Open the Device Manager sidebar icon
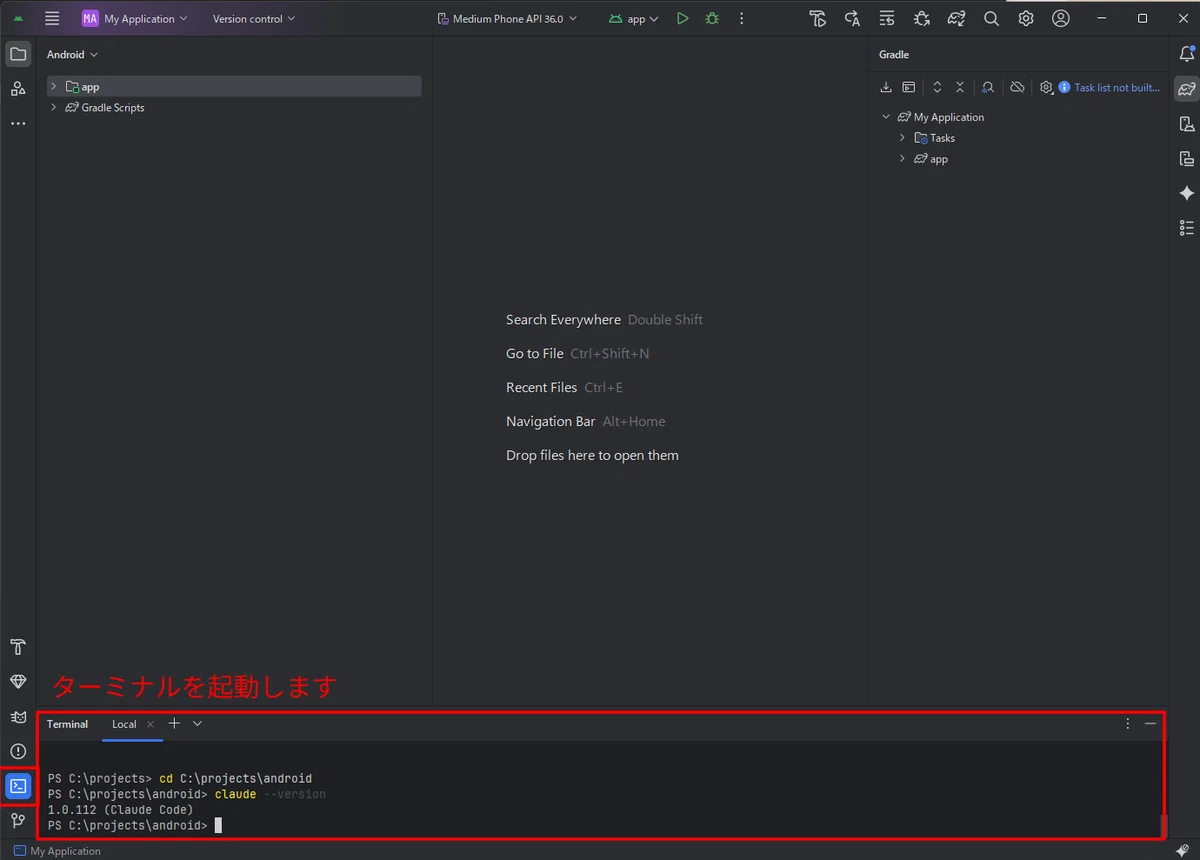 [x=1187, y=124]
